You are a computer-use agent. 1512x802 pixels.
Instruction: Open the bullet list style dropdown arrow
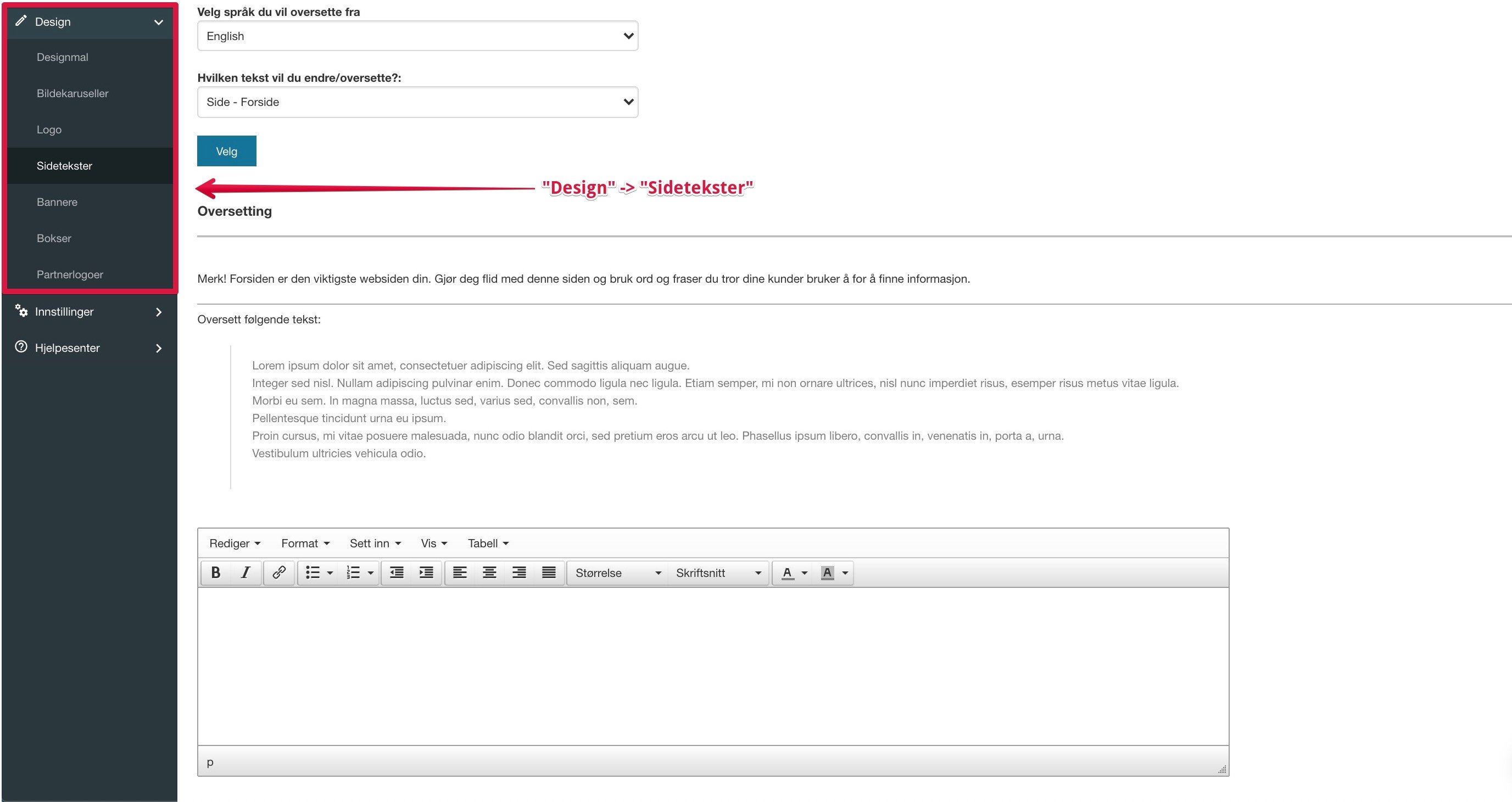click(330, 573)
